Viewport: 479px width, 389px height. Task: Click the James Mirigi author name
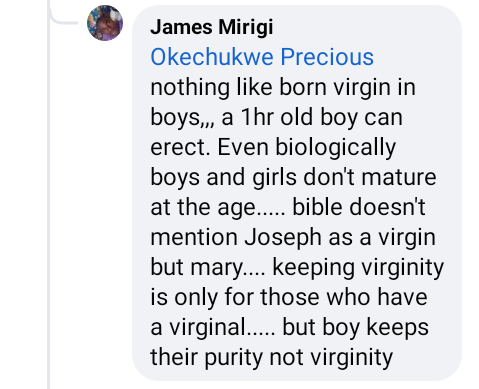tap(212, 27)
